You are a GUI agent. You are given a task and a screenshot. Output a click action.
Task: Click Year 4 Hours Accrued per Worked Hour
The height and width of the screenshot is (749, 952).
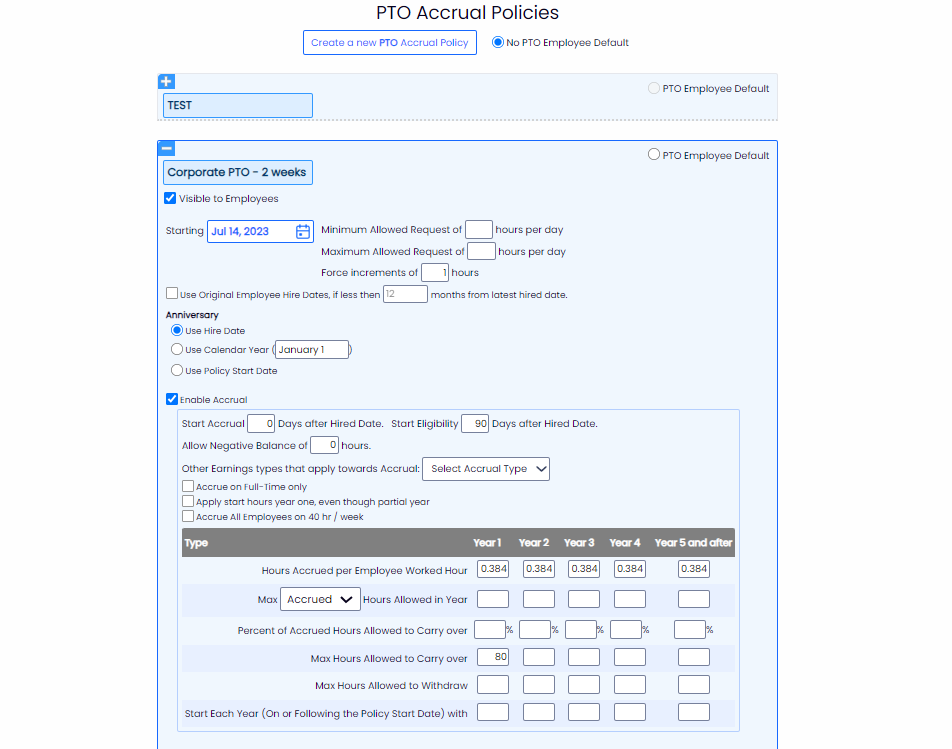pos(630,569)
